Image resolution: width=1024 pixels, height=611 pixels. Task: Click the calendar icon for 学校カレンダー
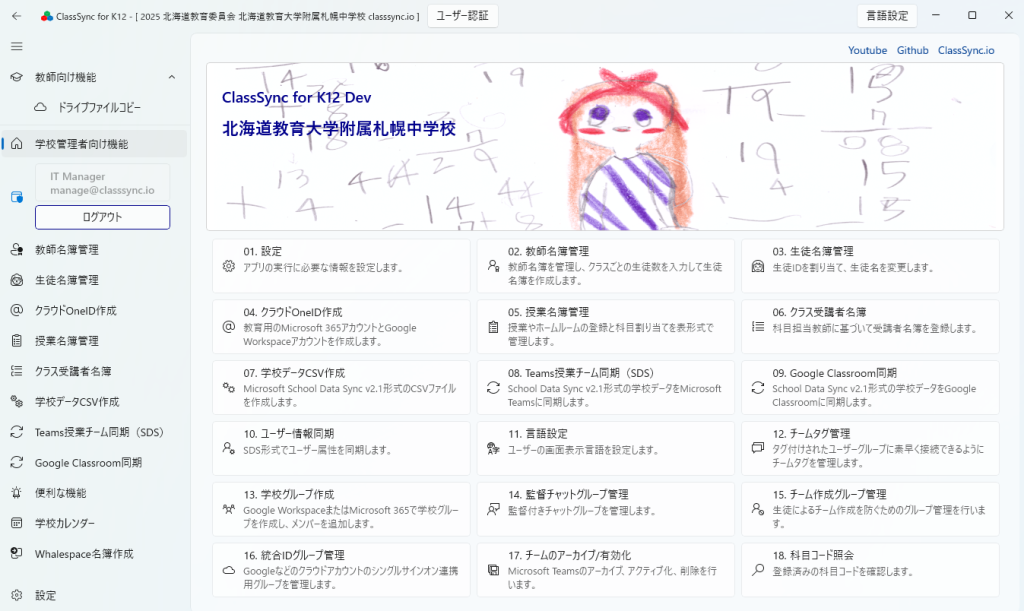point(16,523)
